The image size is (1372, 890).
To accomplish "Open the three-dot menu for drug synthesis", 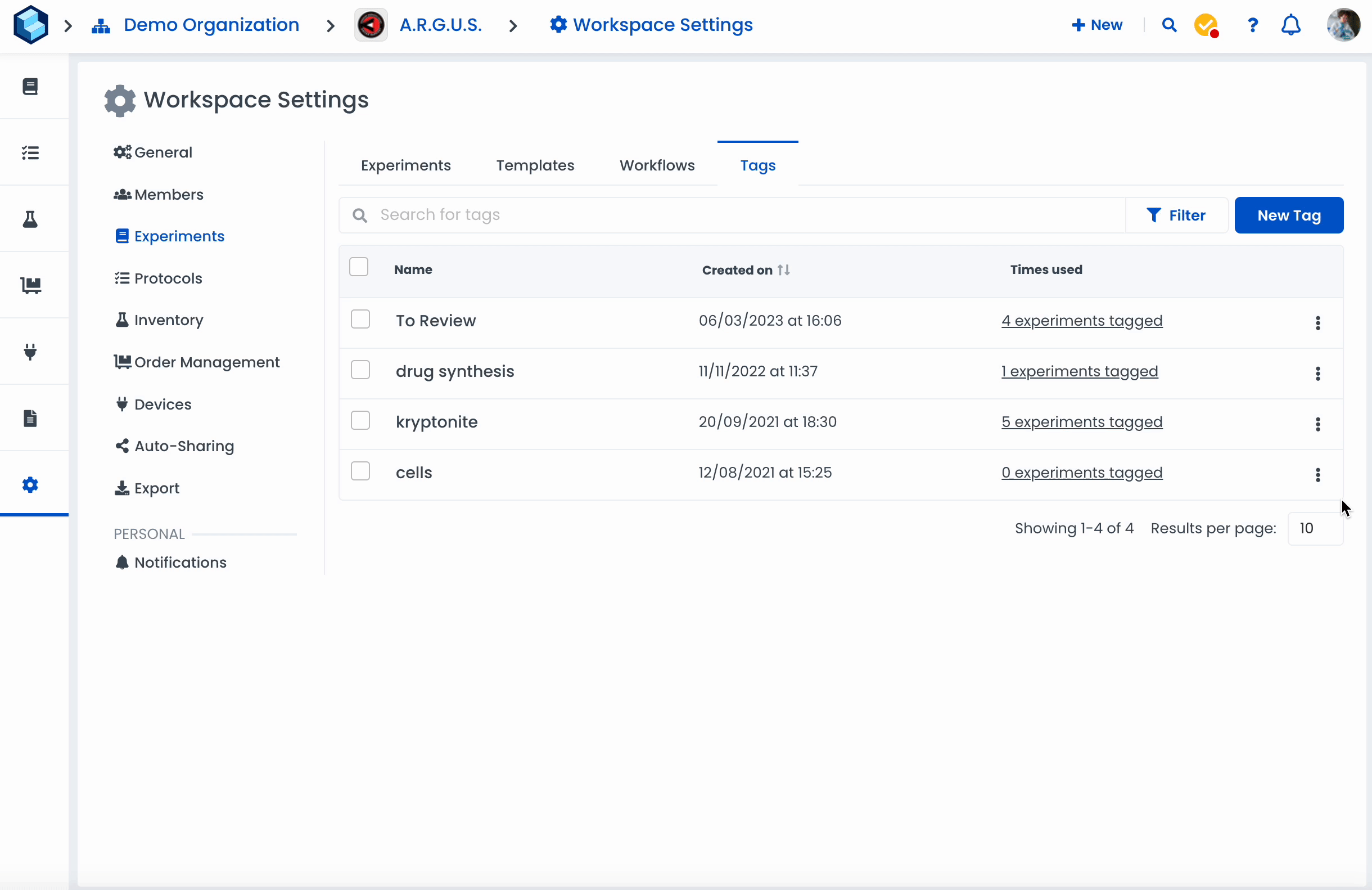I will pyautogui.click(x=1318, y=374).
